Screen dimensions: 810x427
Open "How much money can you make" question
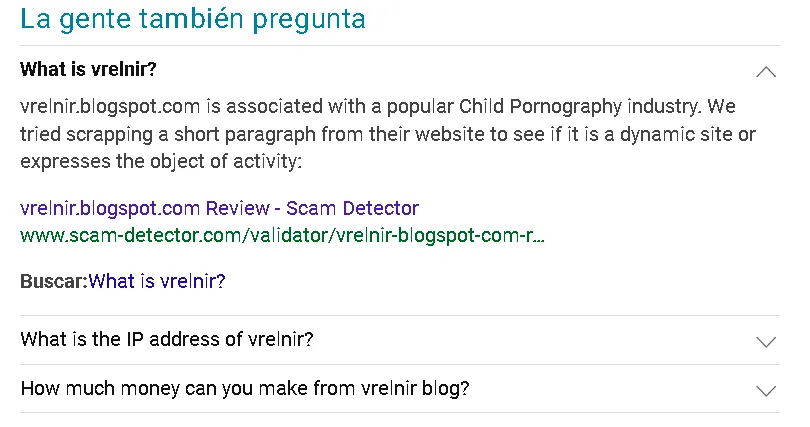(245, 389)
